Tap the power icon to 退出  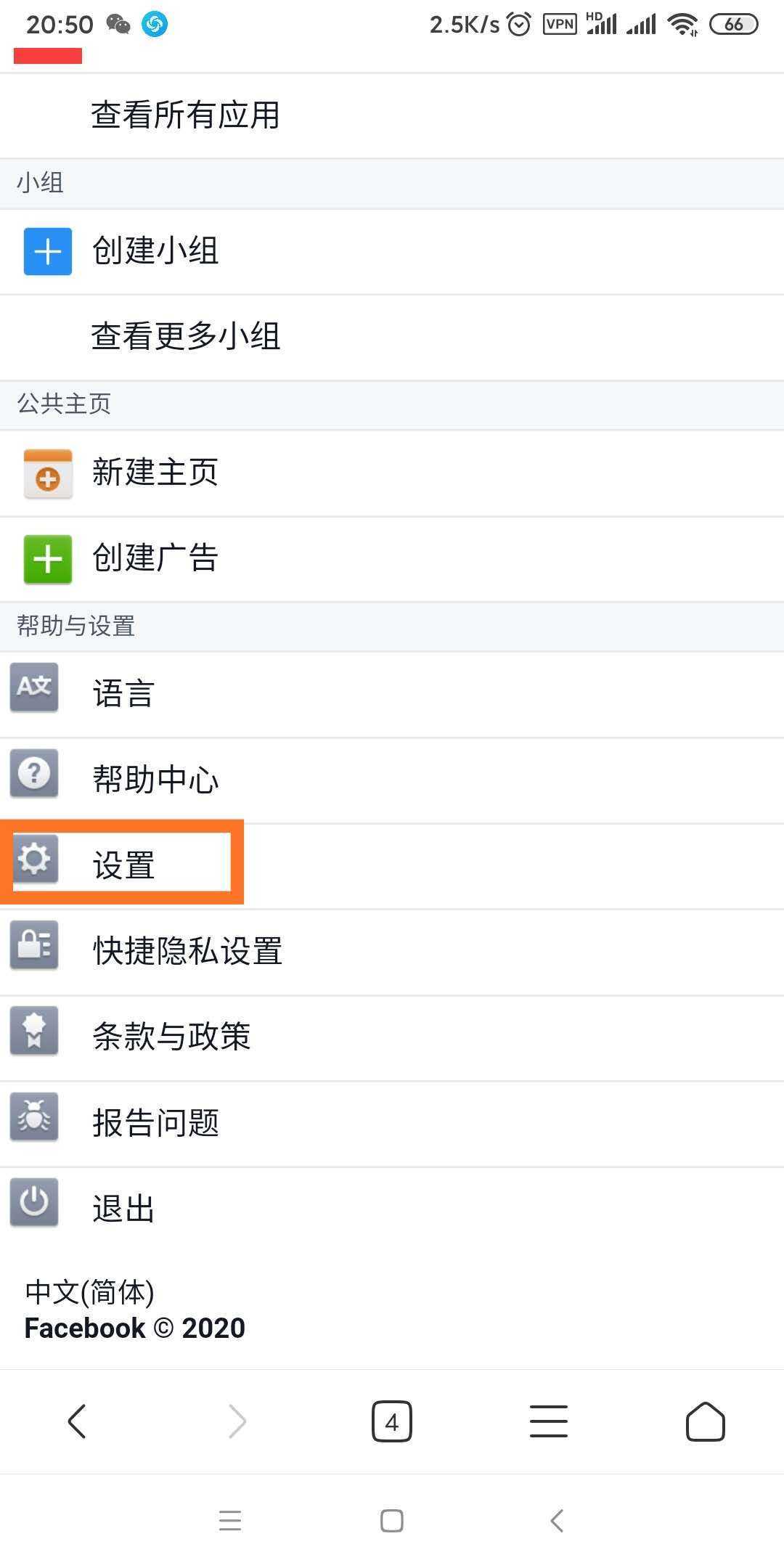(x=33, y=1203)
